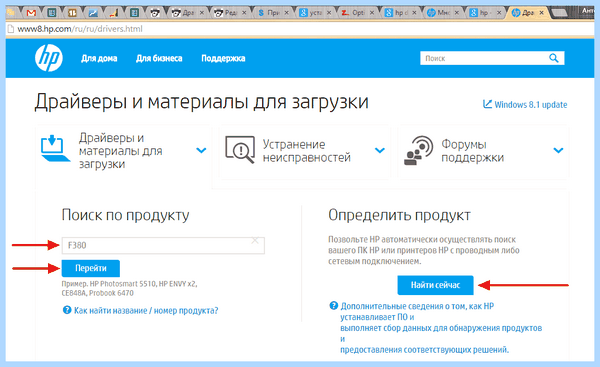Screen dimensions: 600x367
Task: Switch to the 'Мнс' HP tab
Action: point(442,13)
